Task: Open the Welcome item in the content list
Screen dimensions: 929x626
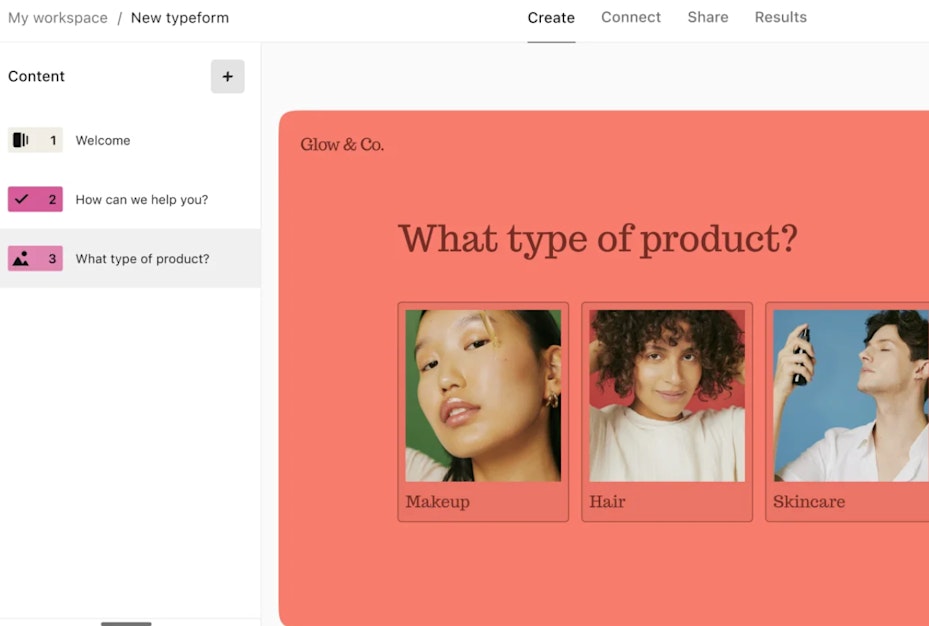Action: click(103, 141)
